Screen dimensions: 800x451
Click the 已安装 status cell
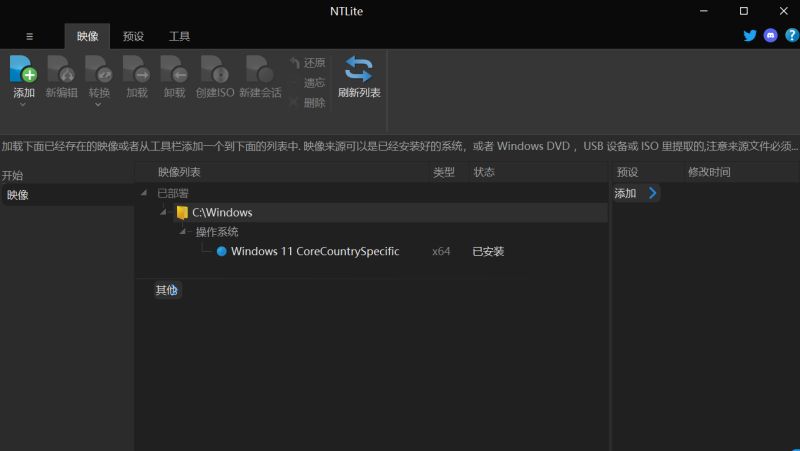(x=488, y=251)
